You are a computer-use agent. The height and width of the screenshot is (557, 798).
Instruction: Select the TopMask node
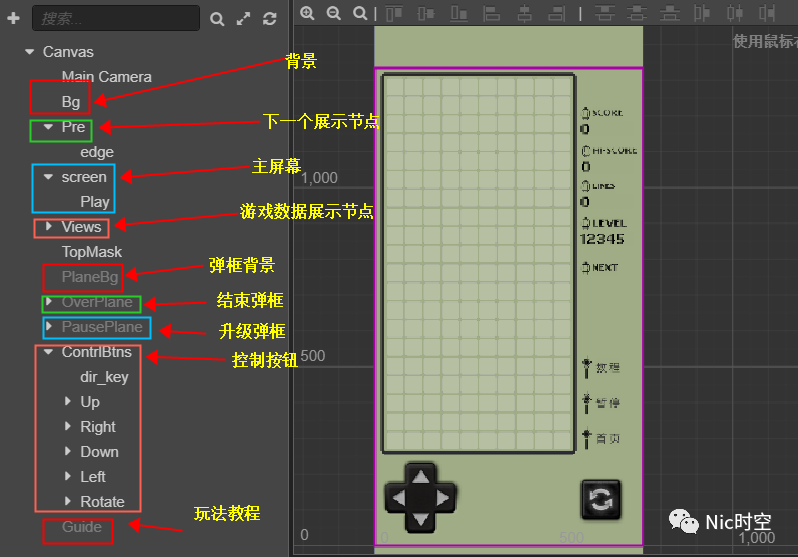point(92,252)
